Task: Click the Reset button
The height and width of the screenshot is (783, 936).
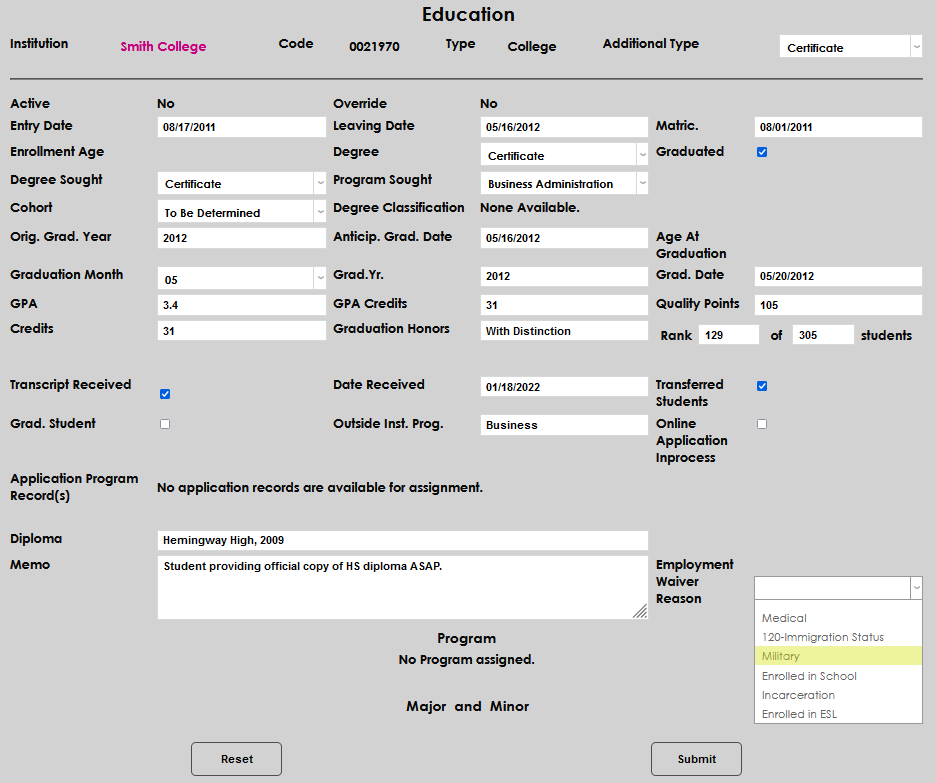Action: pyautogui.click(x=236, y=759)
